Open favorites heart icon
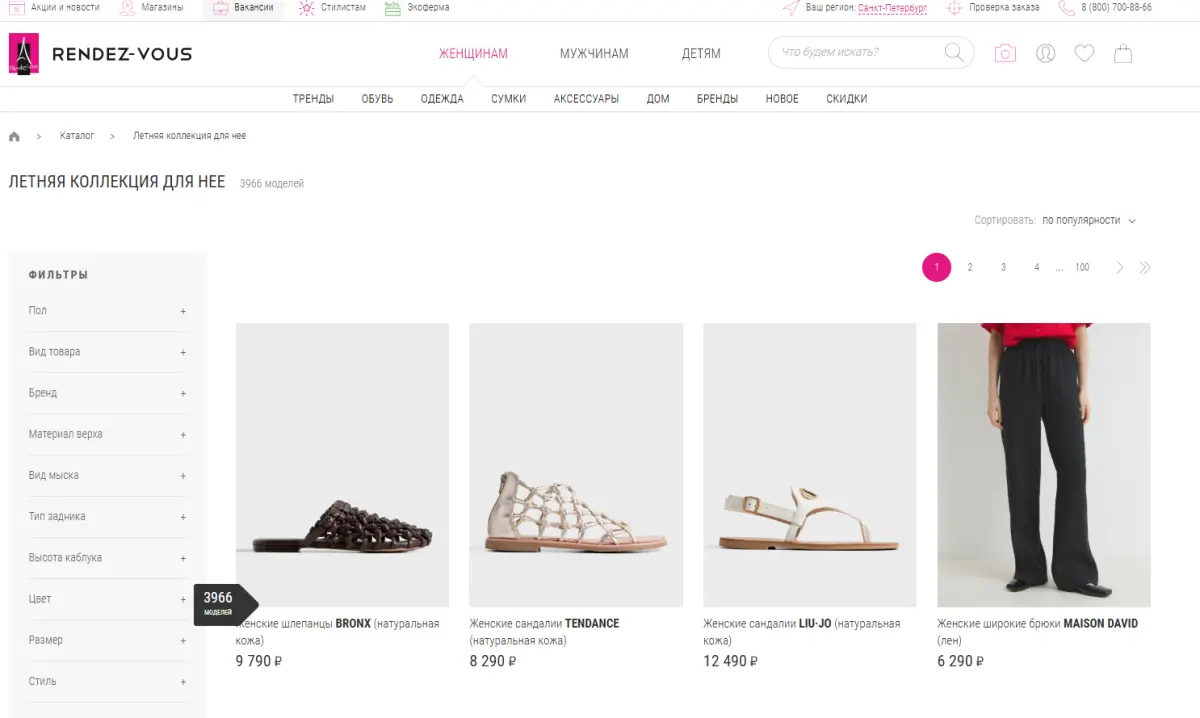This screenshot has width=1200, height=718. coord(1084,53)
